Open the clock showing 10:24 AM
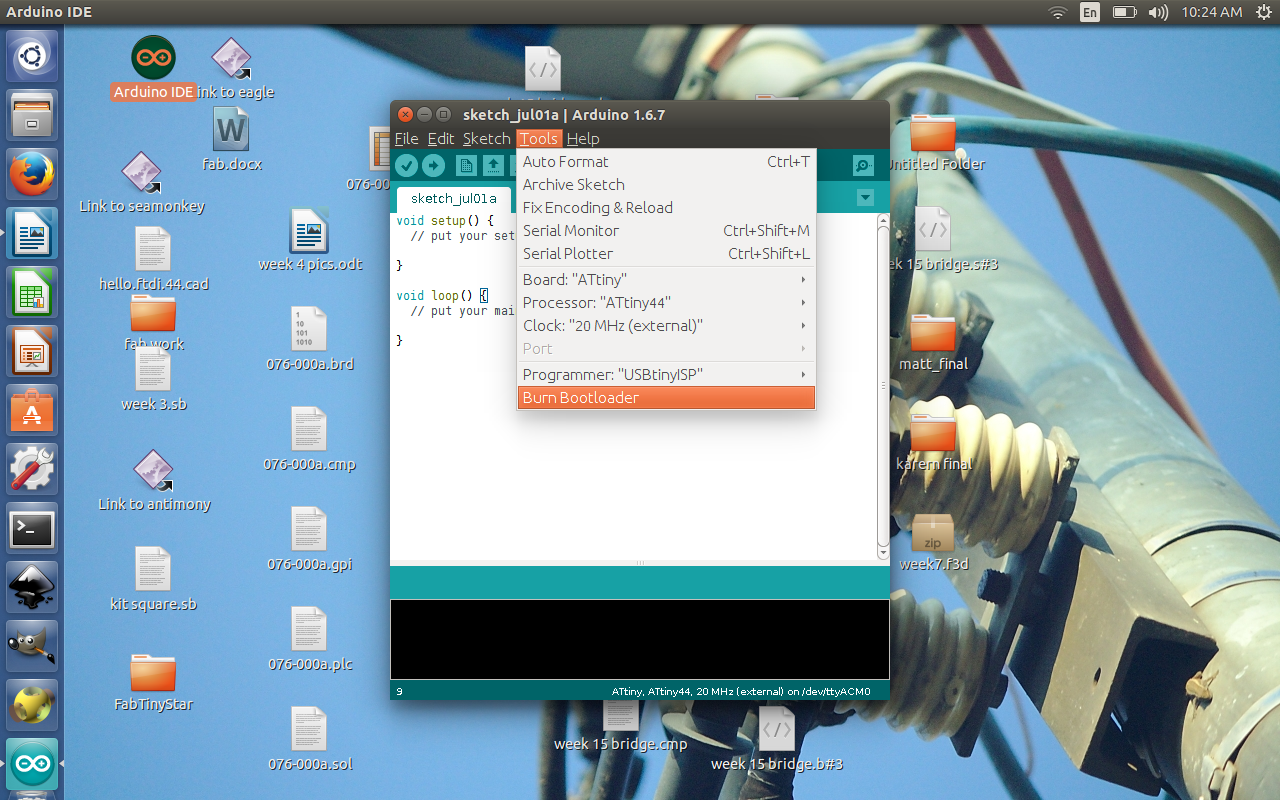The image size is (1280, 800). tap(1211, 12)
